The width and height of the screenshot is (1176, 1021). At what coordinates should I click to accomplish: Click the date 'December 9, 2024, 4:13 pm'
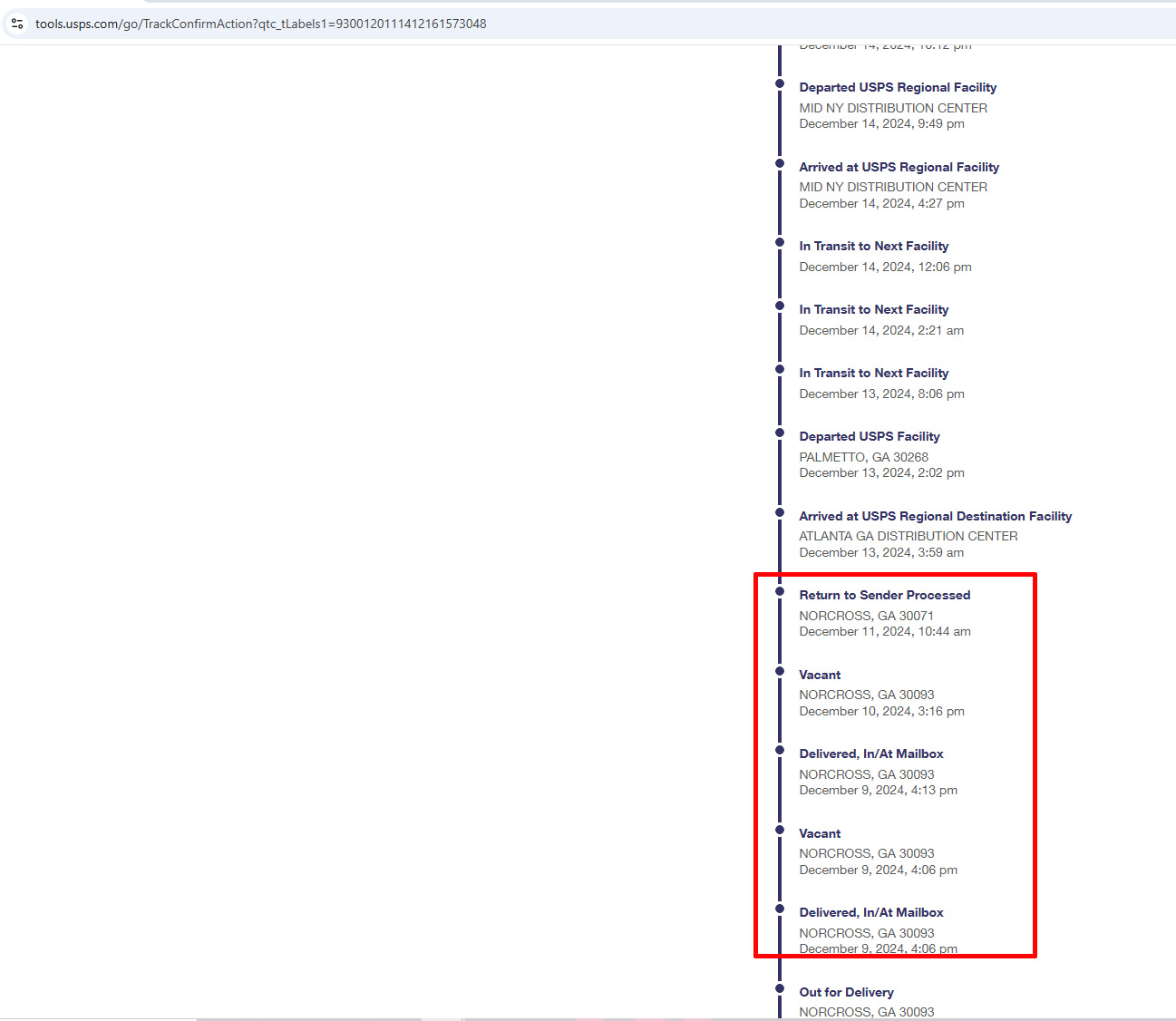click(x=878, y=790)
